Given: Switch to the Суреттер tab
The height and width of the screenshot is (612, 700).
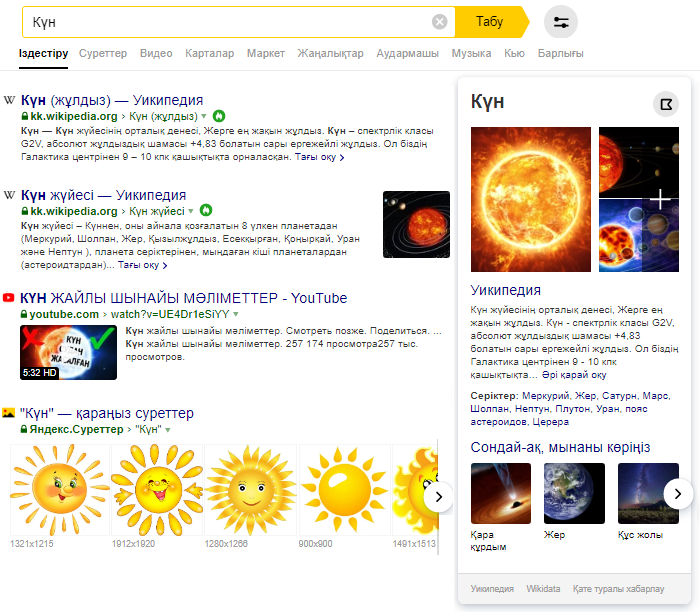Looking at the screenshot, I should coord(103,53).
